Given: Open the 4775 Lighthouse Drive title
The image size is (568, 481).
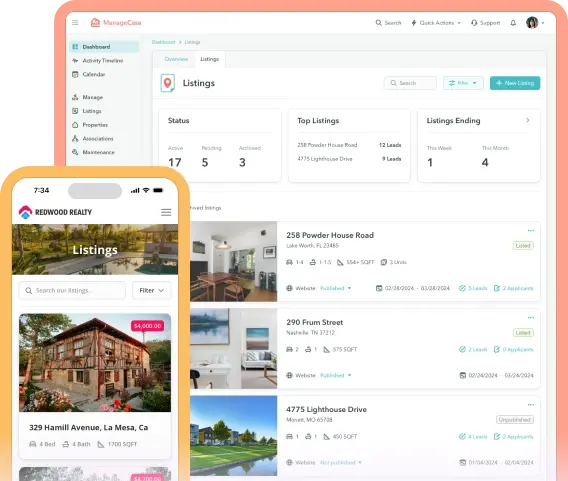Looking at the screenshot, I should click(326, 409).
